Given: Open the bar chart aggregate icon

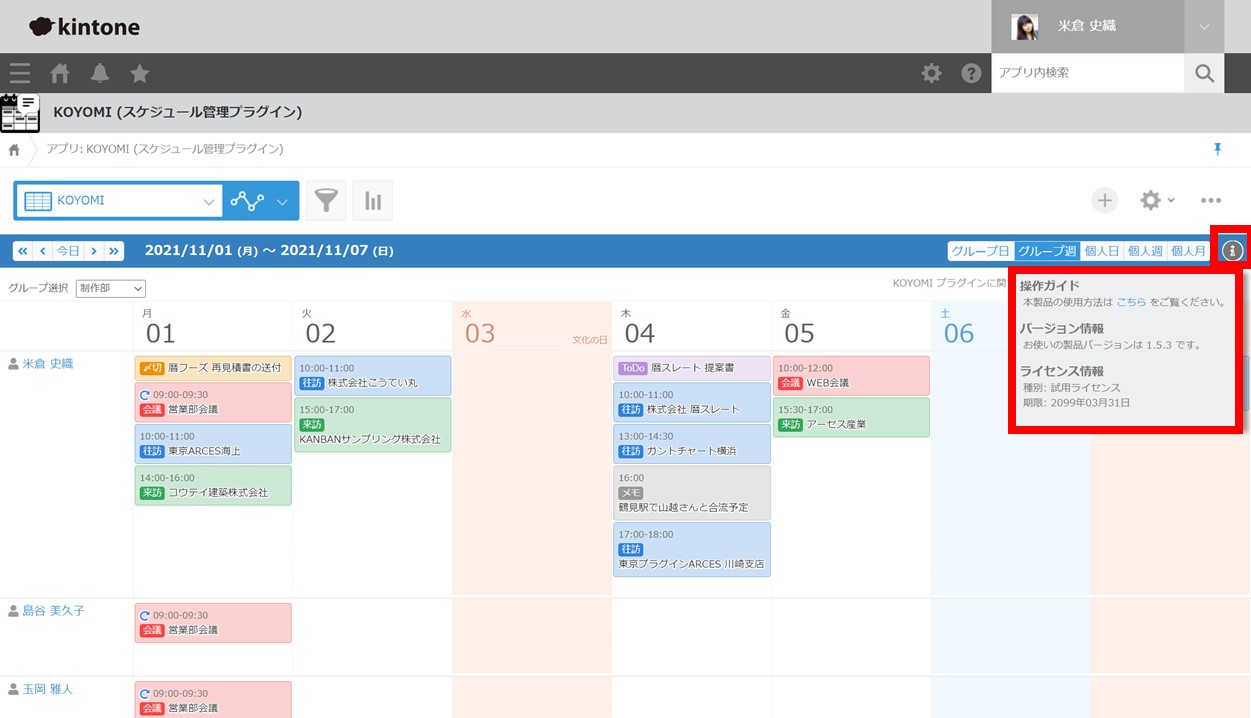Looking at the screenshot, I should [x=373, y=201].
